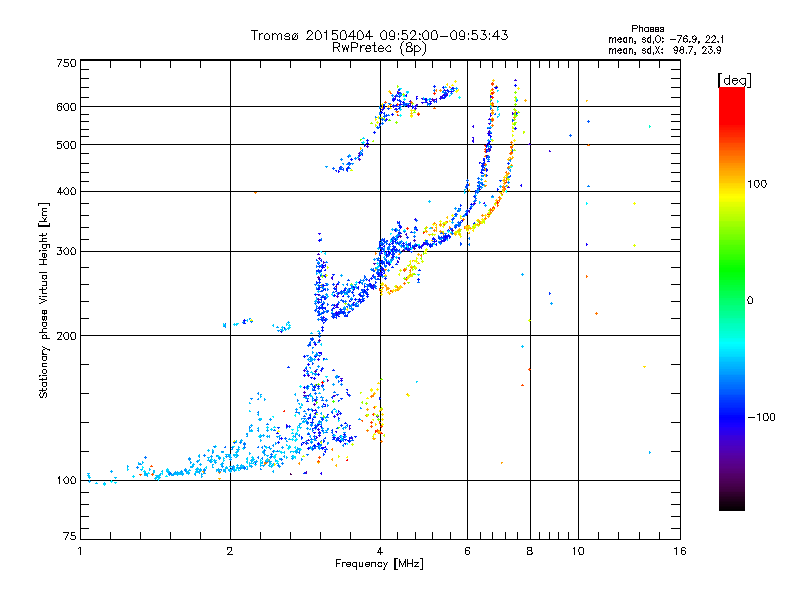Click the x-axis label 'Frequency [MHz]'
The width and height of the screenshot is (800, 600).
(x=379, y=564)
